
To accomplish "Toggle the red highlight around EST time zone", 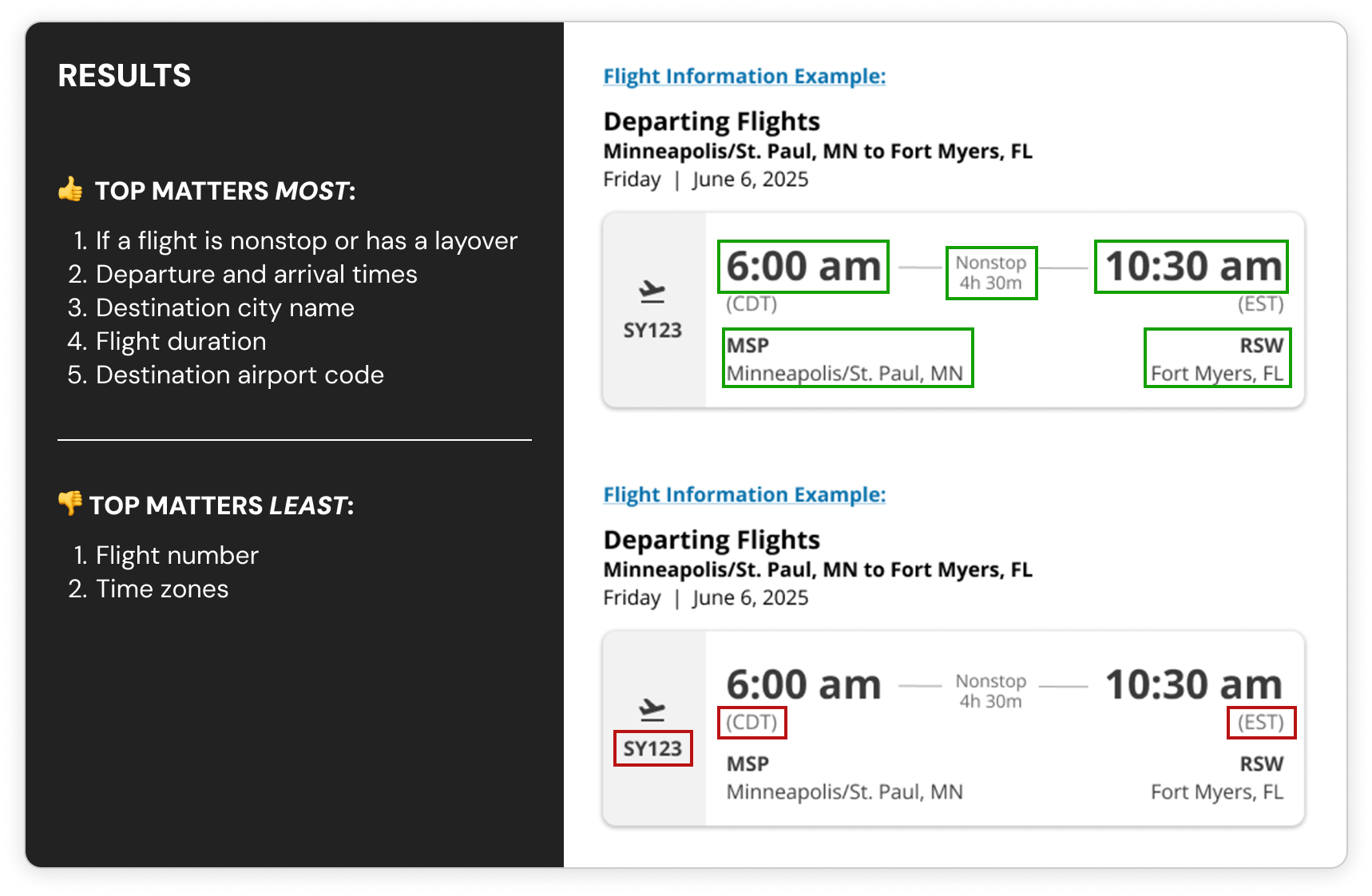I will pyautogui.click(x=1261, y=724).
